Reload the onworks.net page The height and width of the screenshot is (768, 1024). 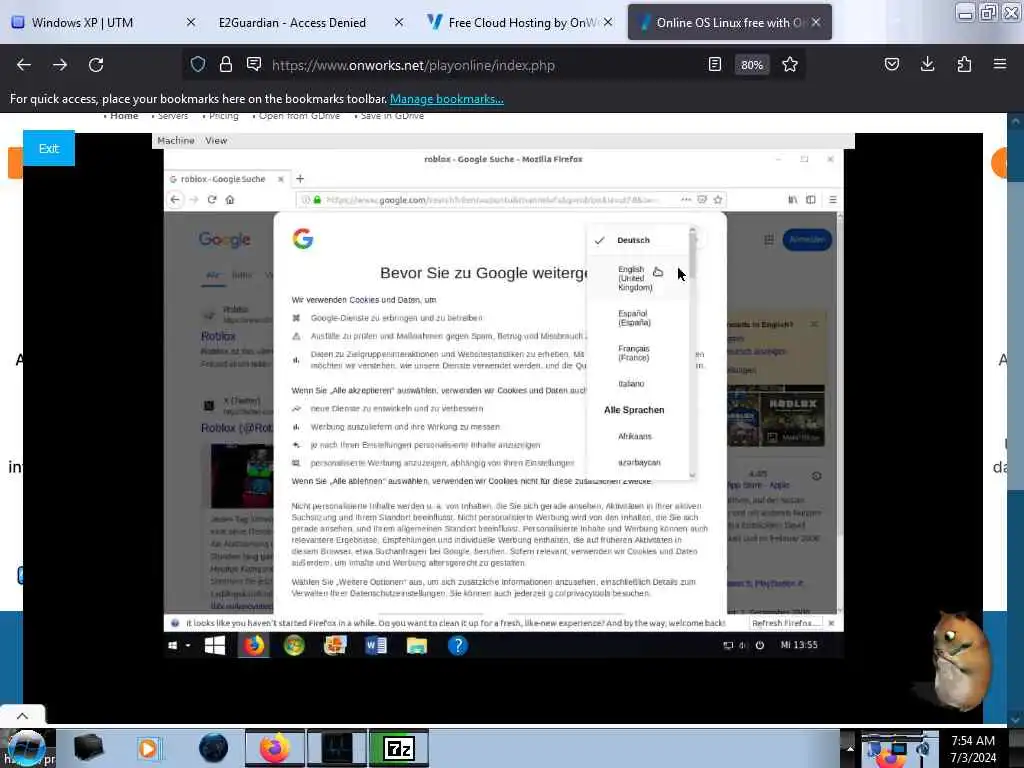click(96, 65)
